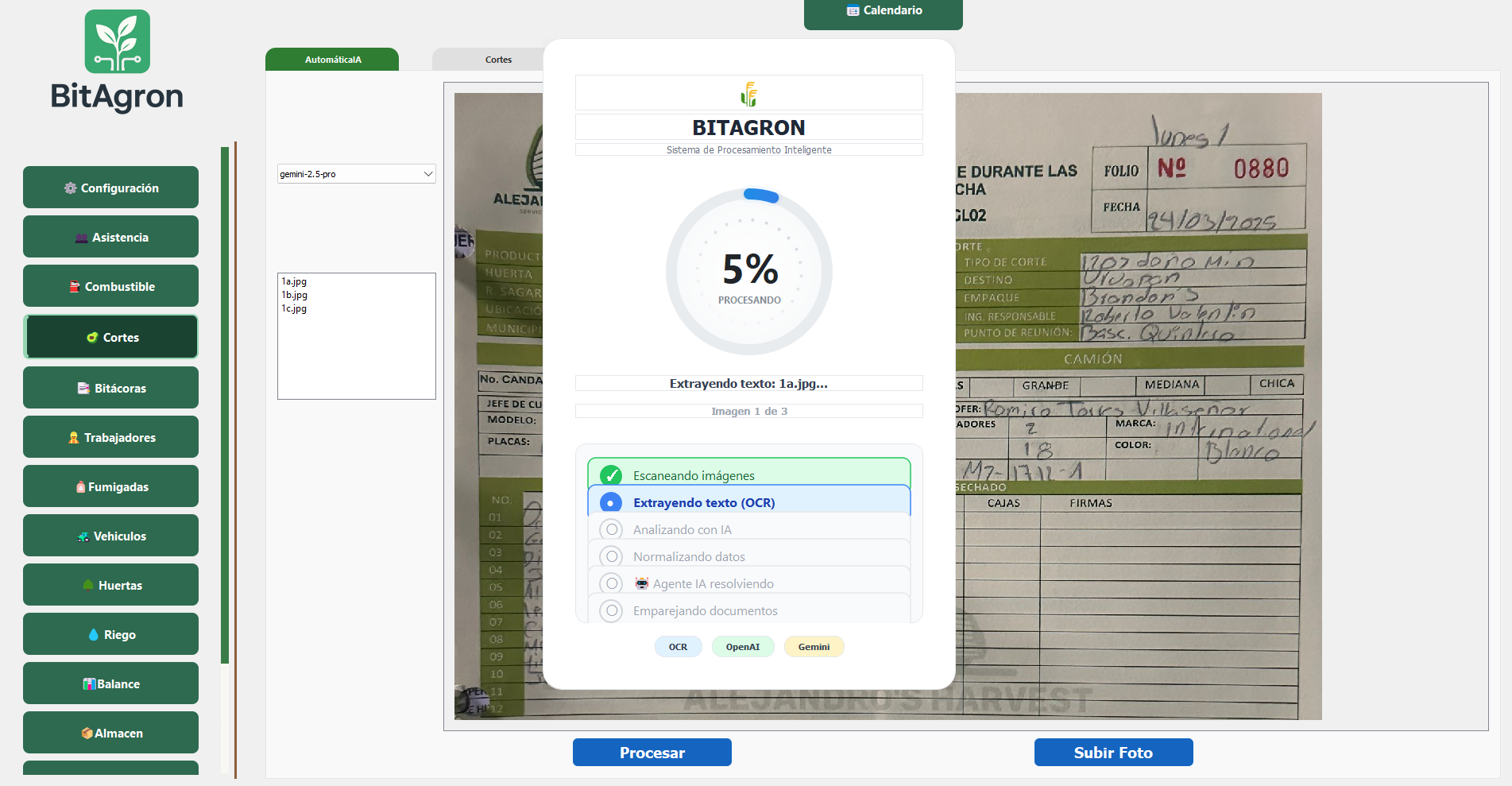Select the Normalizando datos step circle
The image size is (1512, 786).
[x=611, y=557]
